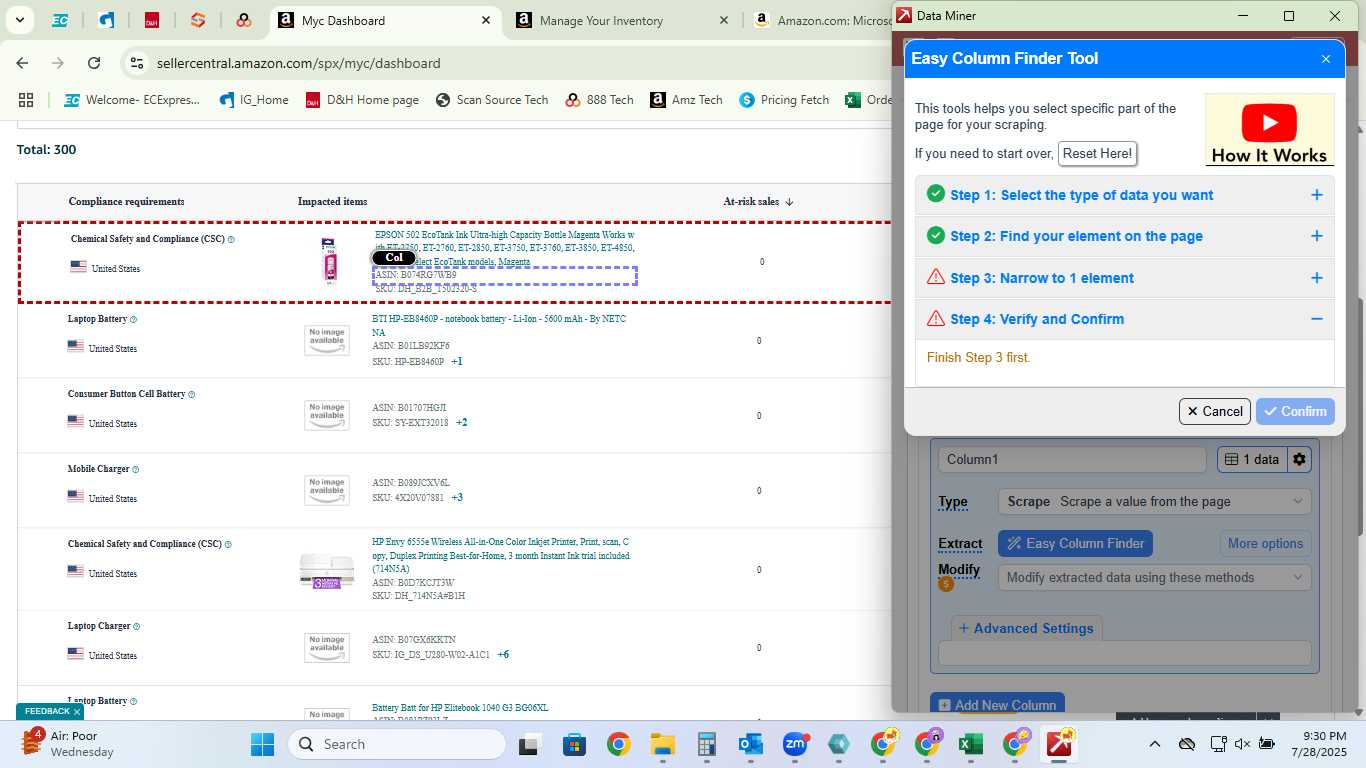1366x768 pixels.
Task: Click the Easy Column Finder button
Action: 1075,544
